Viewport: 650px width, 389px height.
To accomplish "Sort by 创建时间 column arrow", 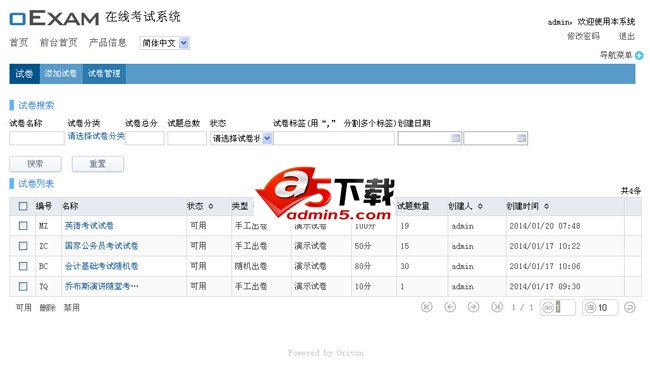I will click(x=546, y=206).
